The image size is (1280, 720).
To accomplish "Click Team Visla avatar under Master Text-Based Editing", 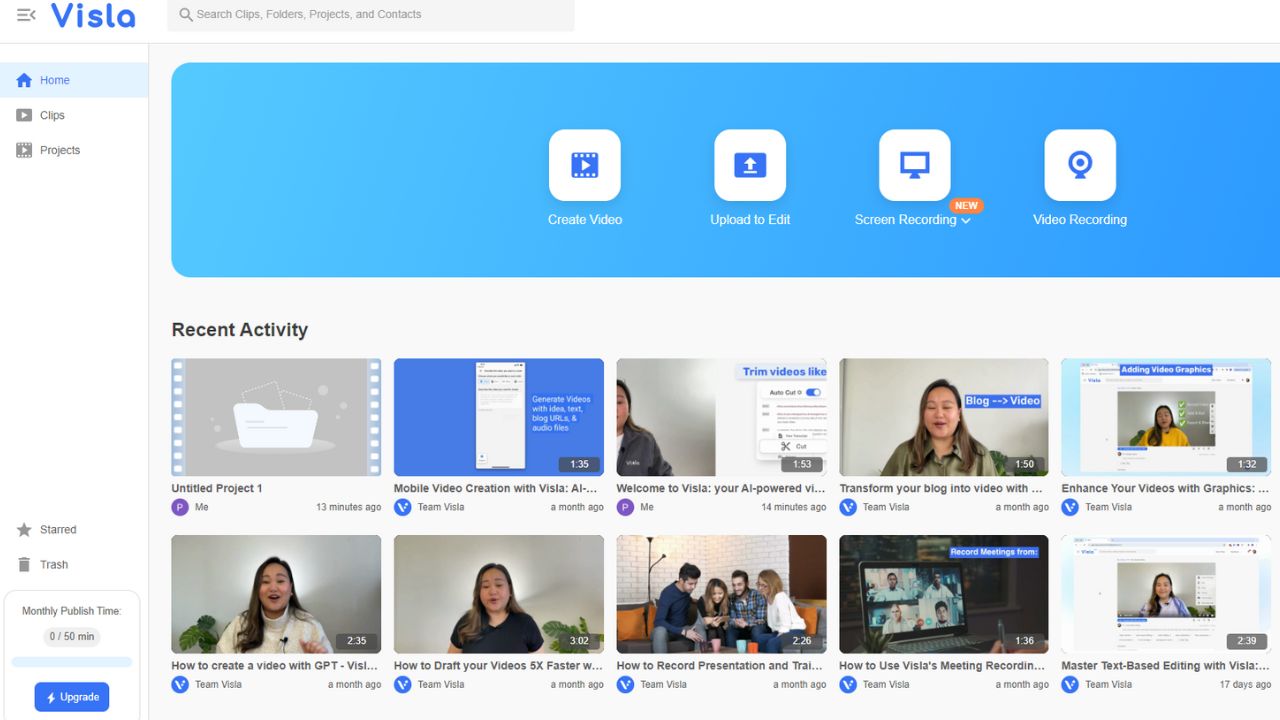I will tap(1070, 684).
